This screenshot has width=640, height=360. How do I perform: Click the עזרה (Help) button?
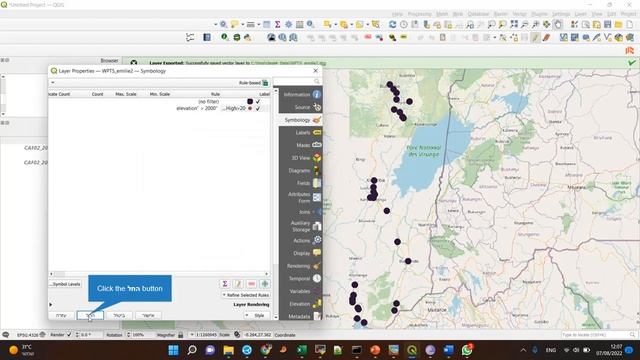point(61,315)
